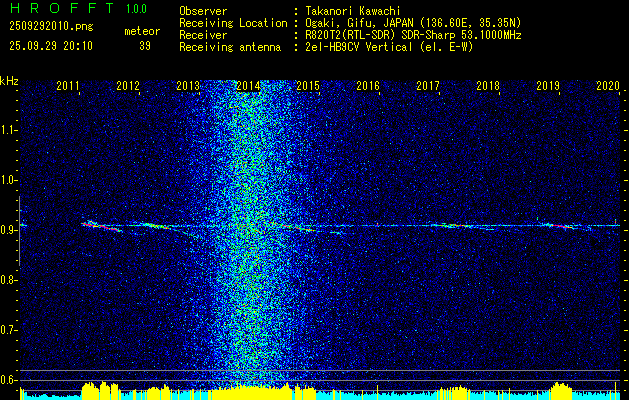Click the 2015 time axis label
This screenshot has width=629, height=400.
point(308,85)
